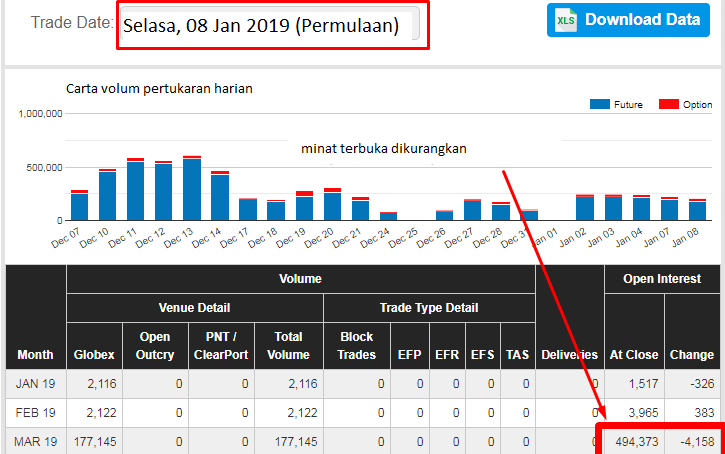This screenshot has width=725, height=454.
Task: Click the At Close column header
Action: [634, 354]
